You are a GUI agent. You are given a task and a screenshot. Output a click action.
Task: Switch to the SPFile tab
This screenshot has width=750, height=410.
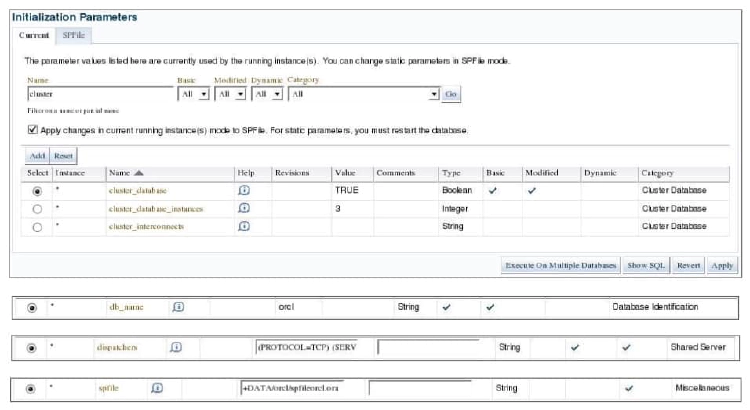tap(73, 35)
